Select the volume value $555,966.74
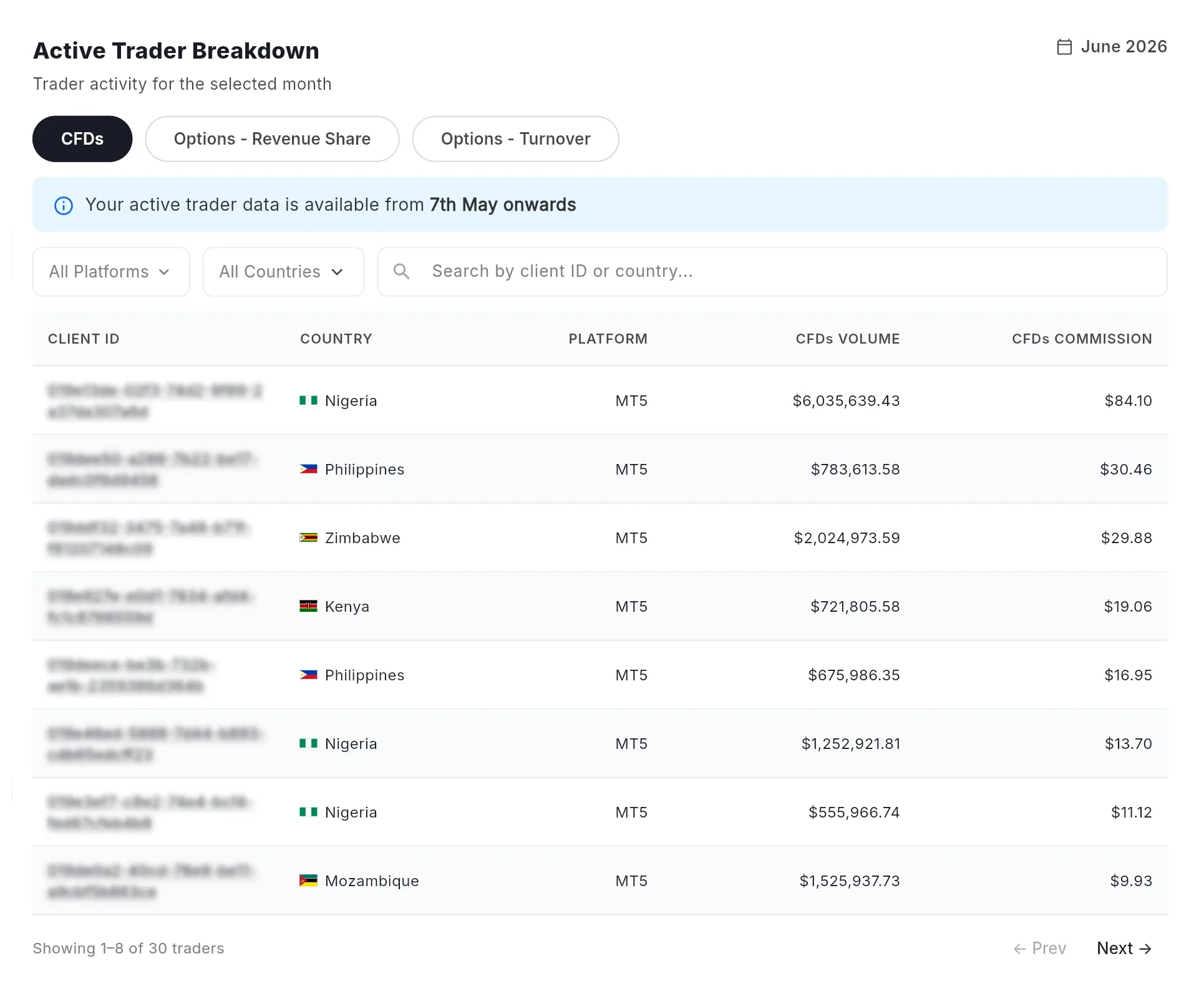 [x=854, y=813]
